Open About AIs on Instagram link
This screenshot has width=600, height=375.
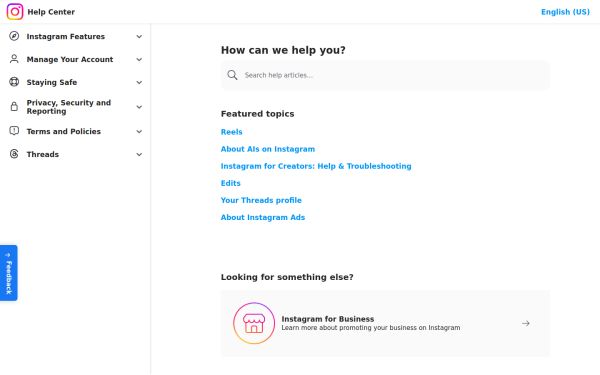coord(268,149)
